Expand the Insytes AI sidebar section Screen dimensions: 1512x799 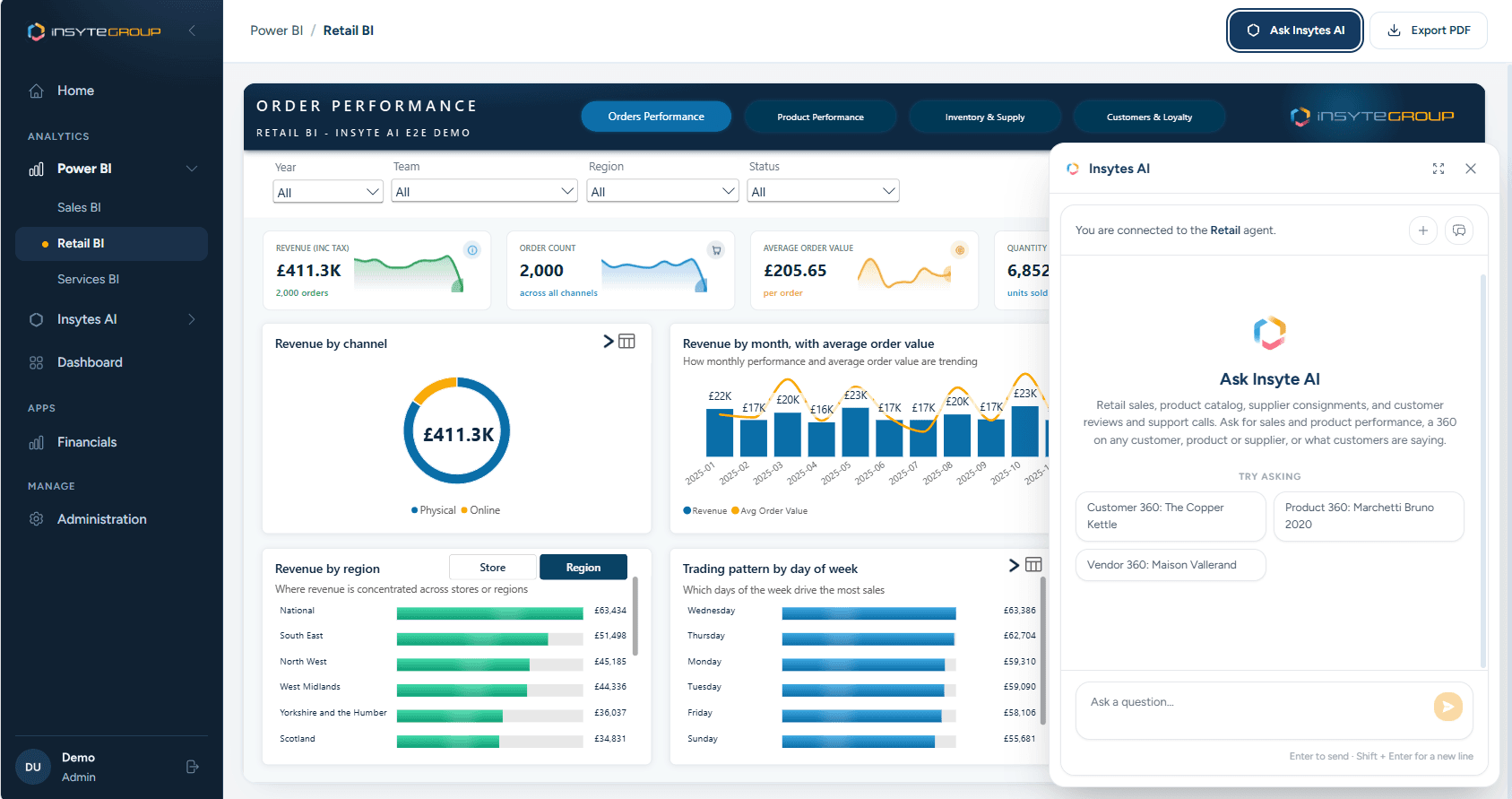pos(192,319)
